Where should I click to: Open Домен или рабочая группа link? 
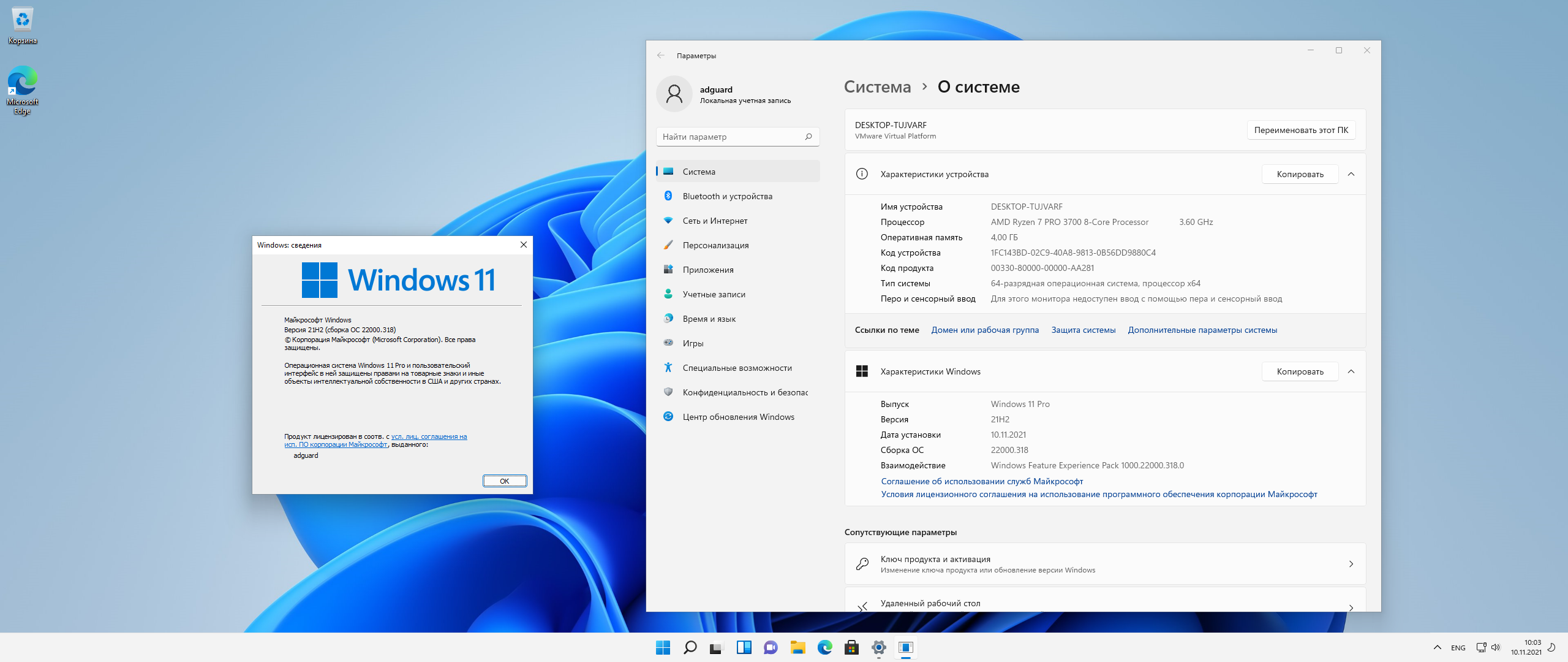click(x=985, y=330)
